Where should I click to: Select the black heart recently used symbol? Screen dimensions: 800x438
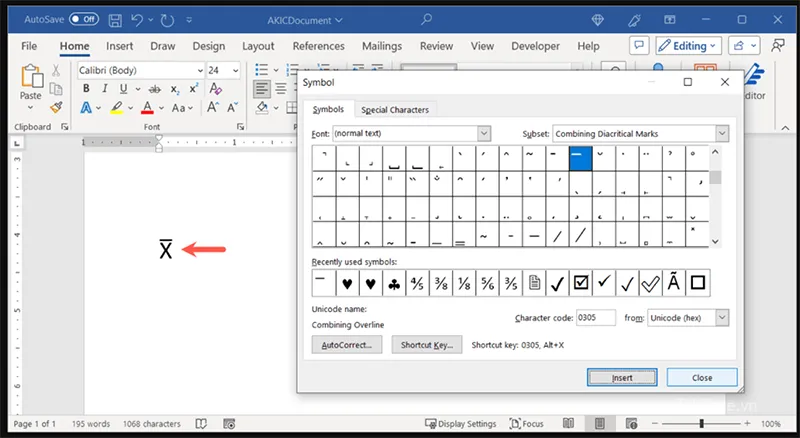click(347, 283)
